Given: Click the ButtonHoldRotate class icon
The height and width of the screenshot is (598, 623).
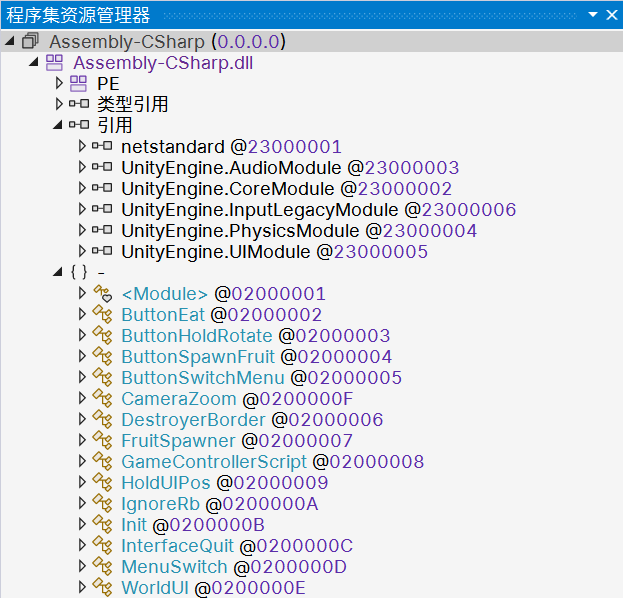Looking at the screenshot, I should (x=103, y=335).
